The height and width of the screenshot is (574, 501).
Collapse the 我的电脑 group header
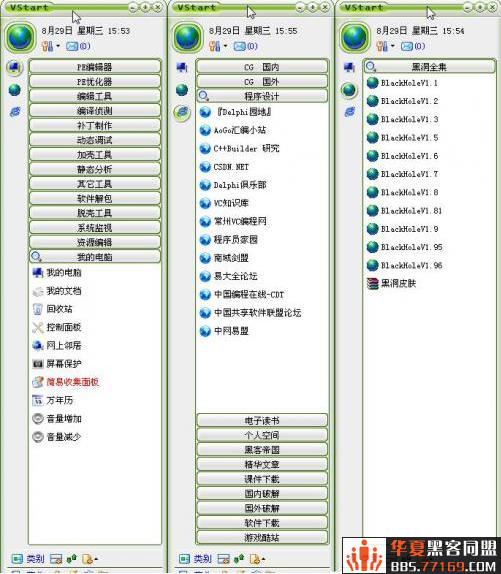(x=95, y=257)
